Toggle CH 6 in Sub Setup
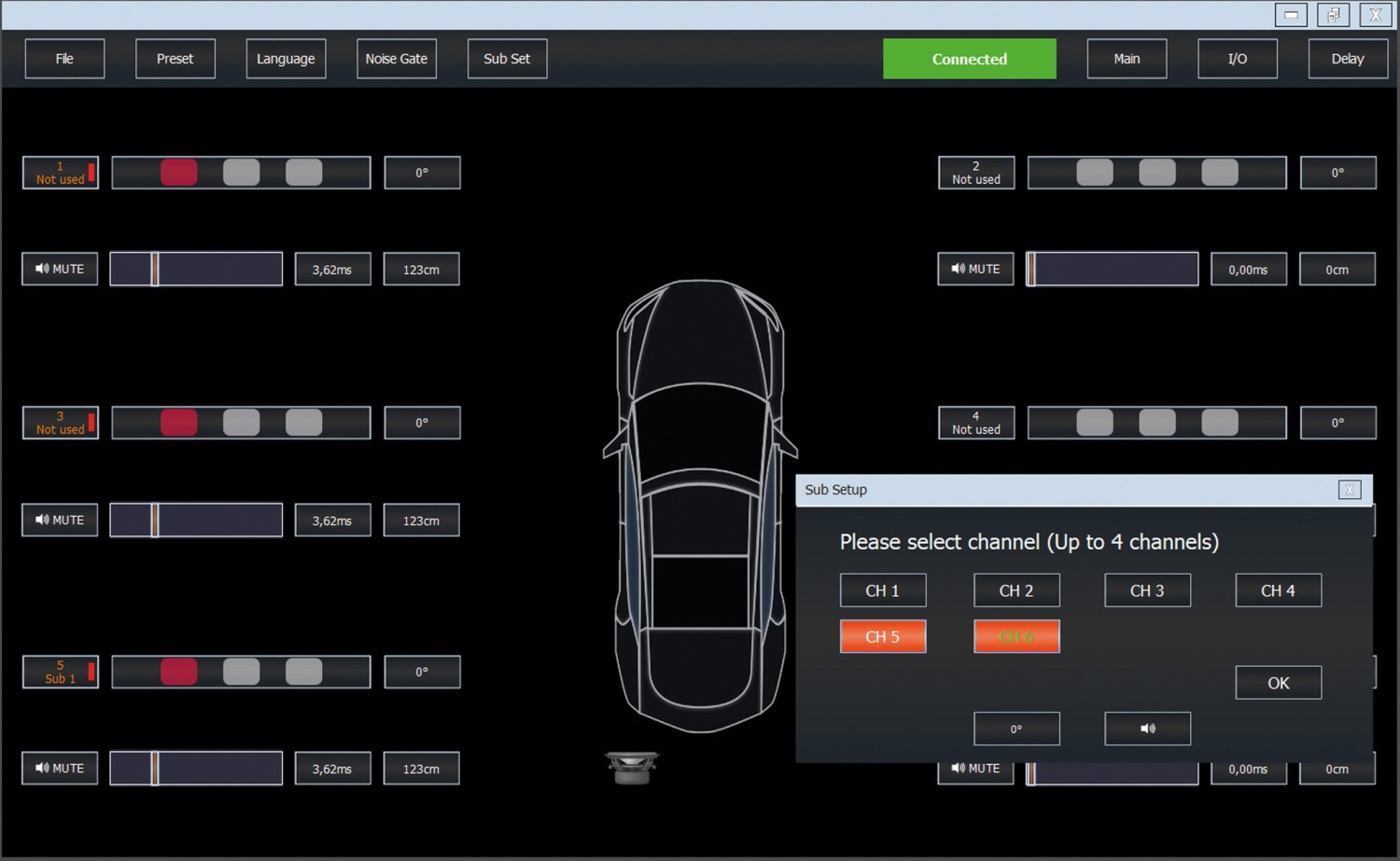1400x861 pixels. 1016,636
